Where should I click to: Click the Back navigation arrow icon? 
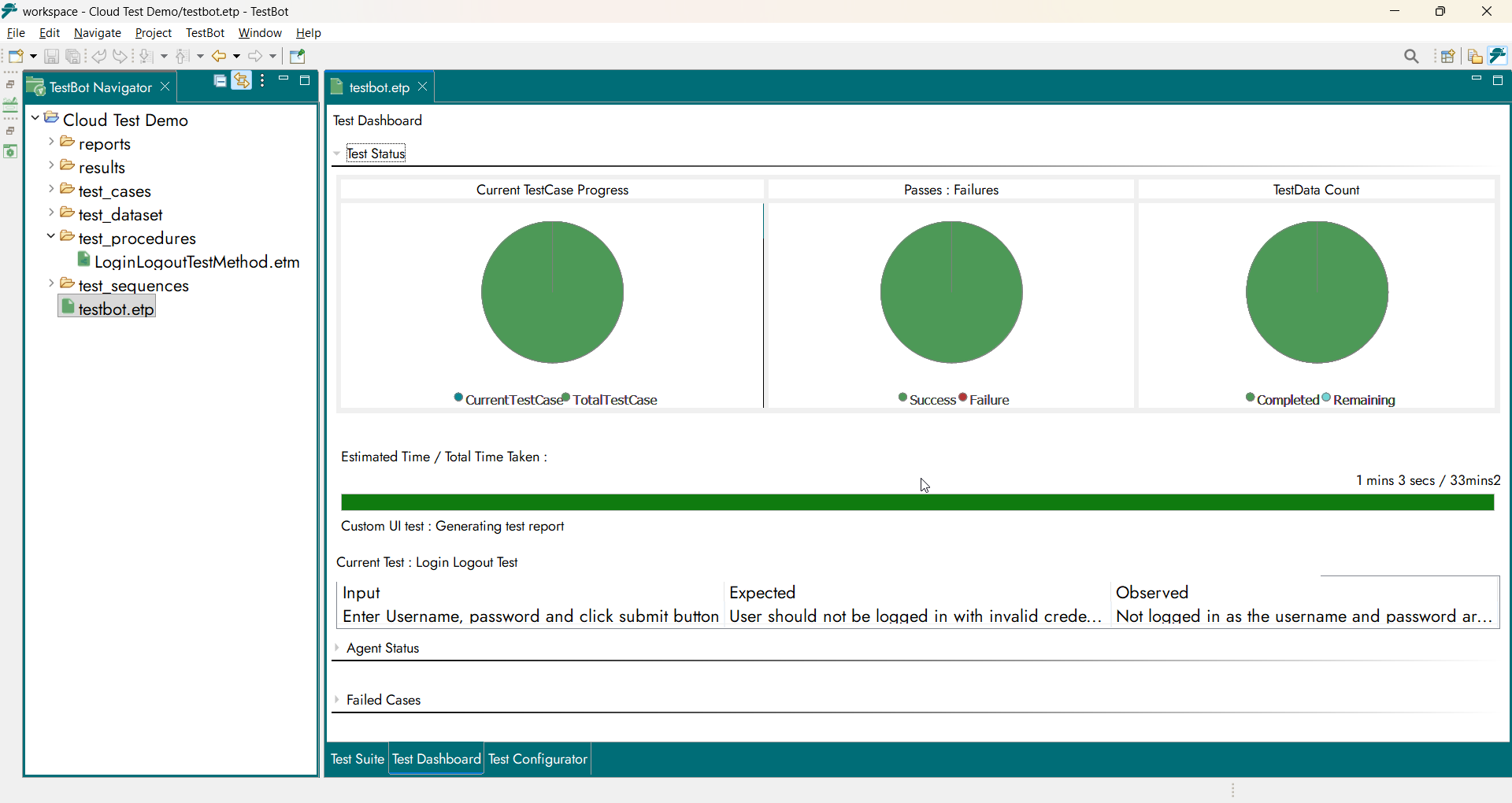[219, 57]
